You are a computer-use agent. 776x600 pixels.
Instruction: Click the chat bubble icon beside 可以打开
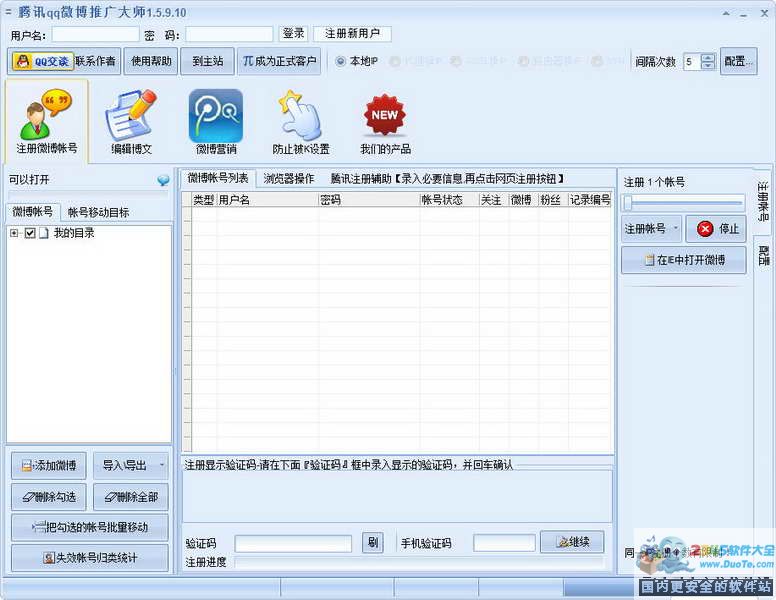pos(163,180)
